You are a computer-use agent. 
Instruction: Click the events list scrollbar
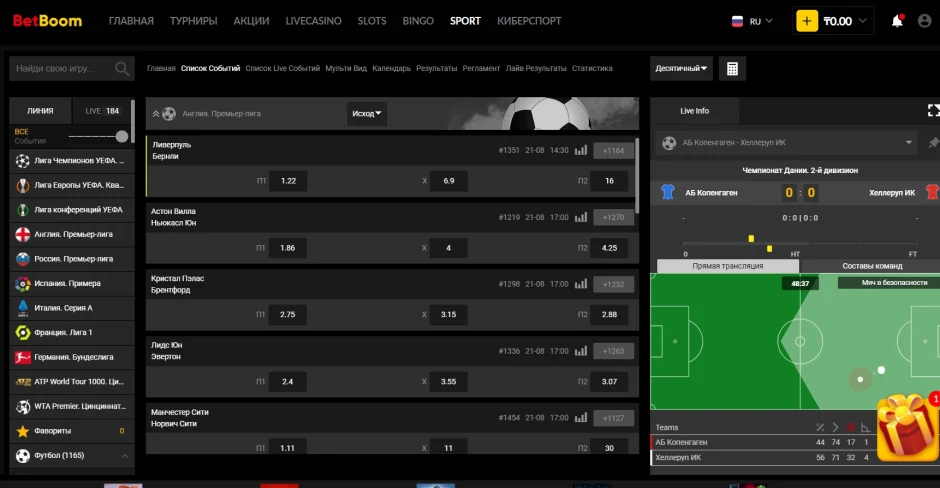click(x=637, y=175)
